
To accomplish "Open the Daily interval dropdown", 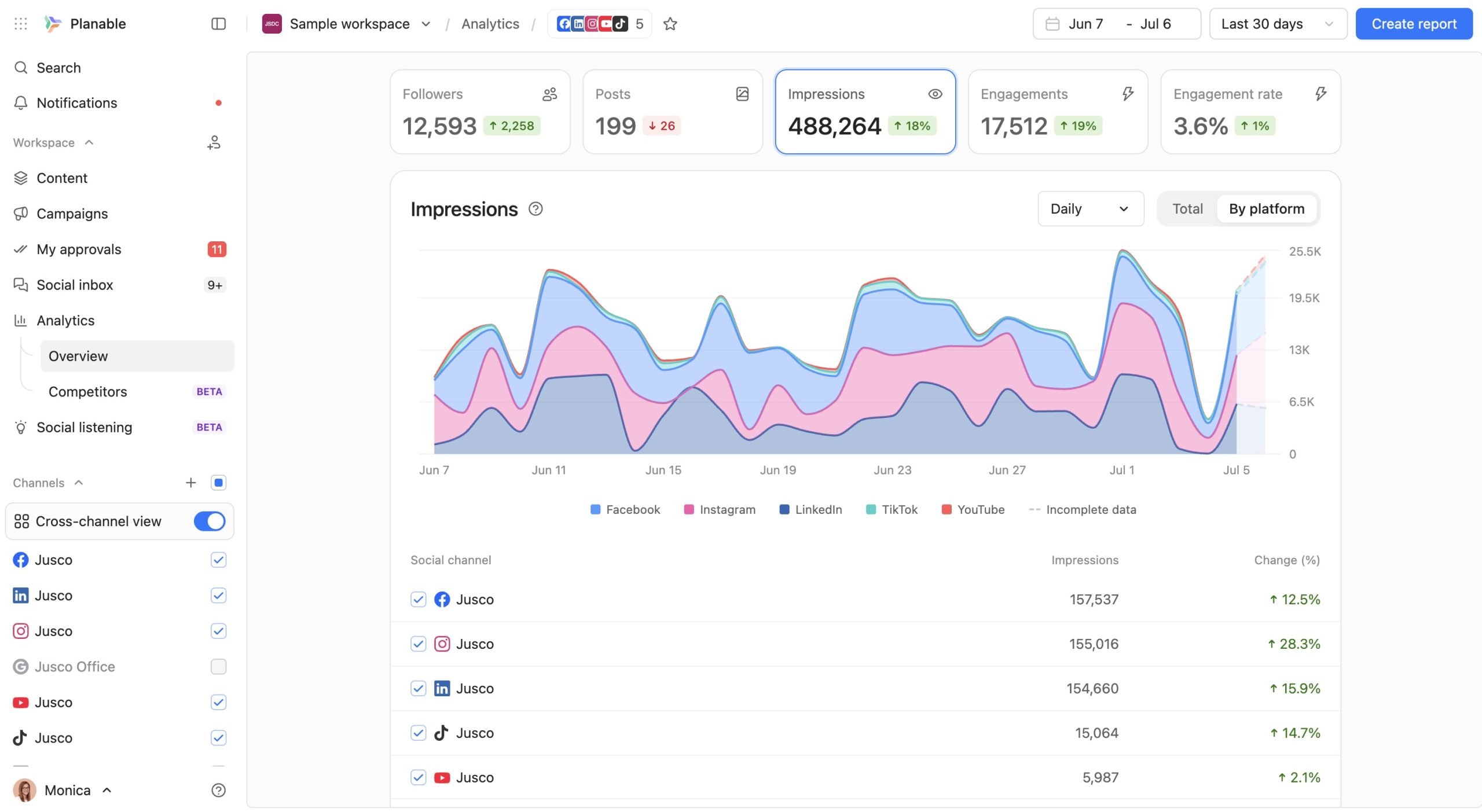I will coord(1090,209).
